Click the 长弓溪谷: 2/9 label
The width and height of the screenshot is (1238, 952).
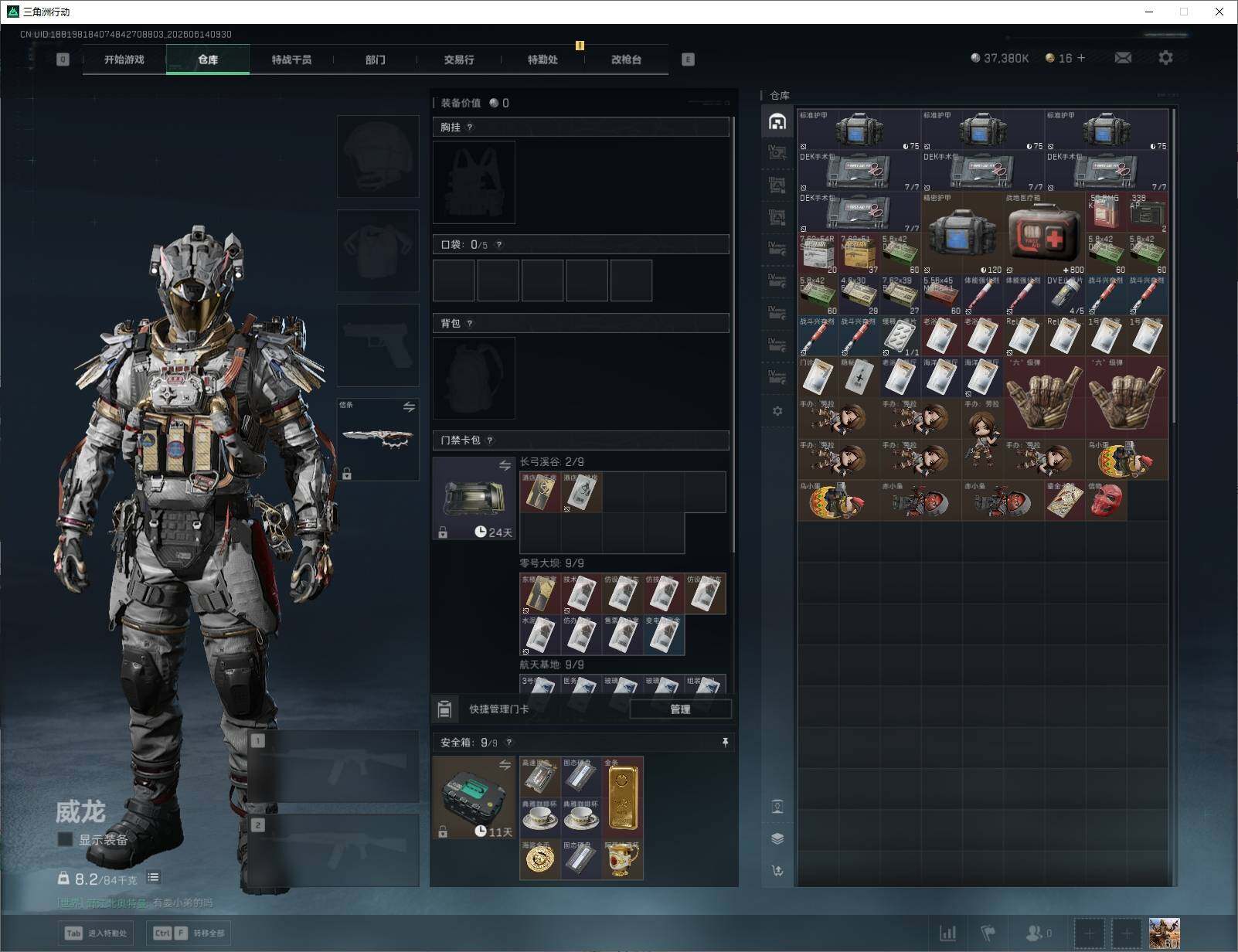pyautogui.click(x=552, y=462)
